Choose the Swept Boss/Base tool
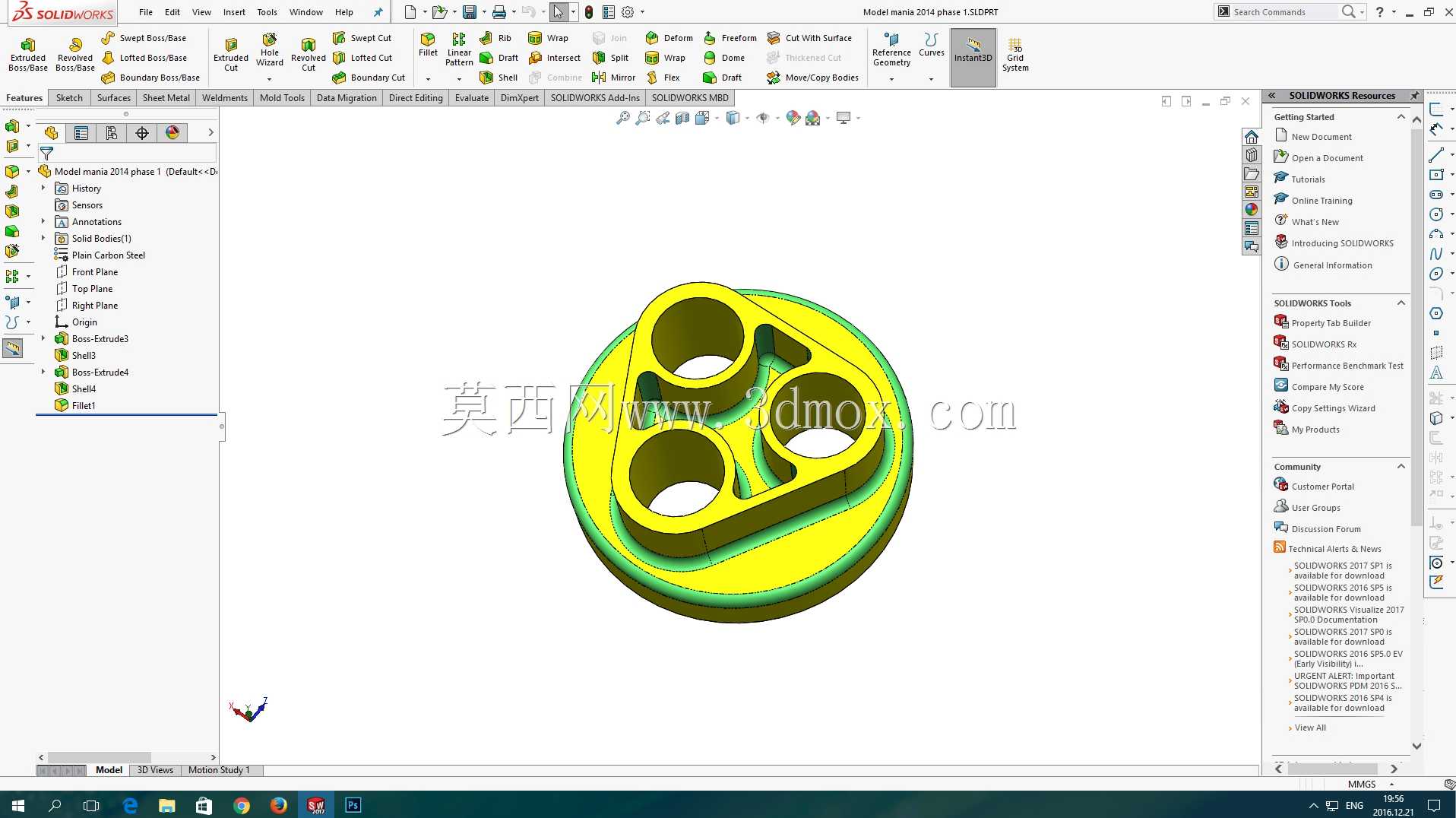1456x818 pixels. pos(144,38)
